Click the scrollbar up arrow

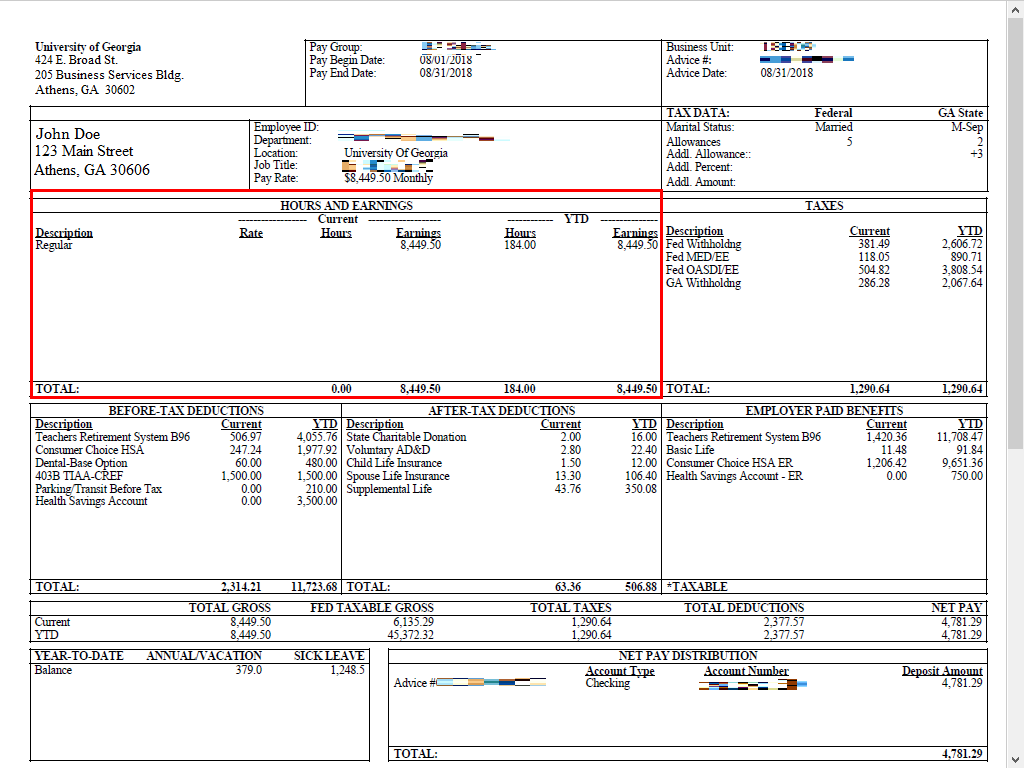(1015, 8)
